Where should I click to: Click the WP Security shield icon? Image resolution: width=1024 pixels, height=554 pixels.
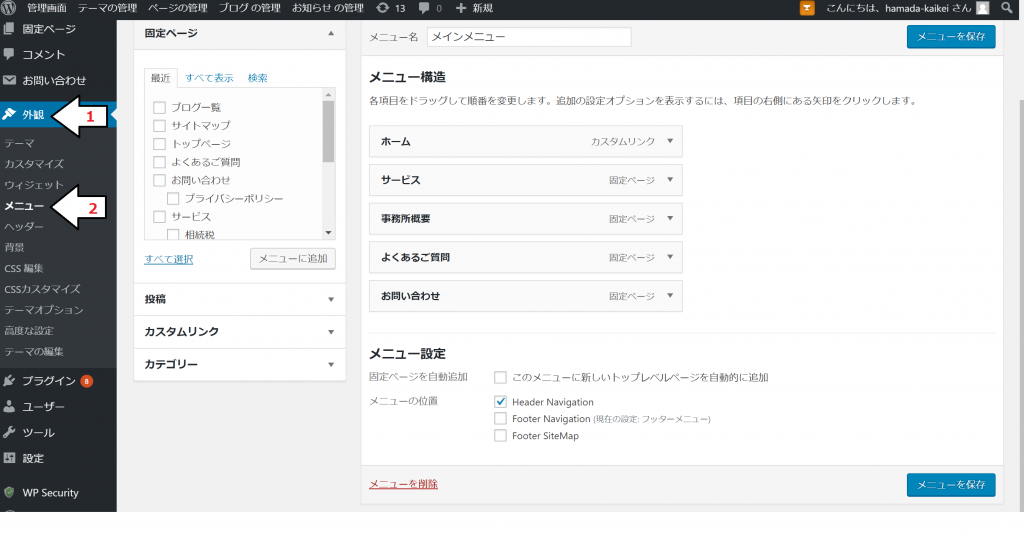point(9,493)
